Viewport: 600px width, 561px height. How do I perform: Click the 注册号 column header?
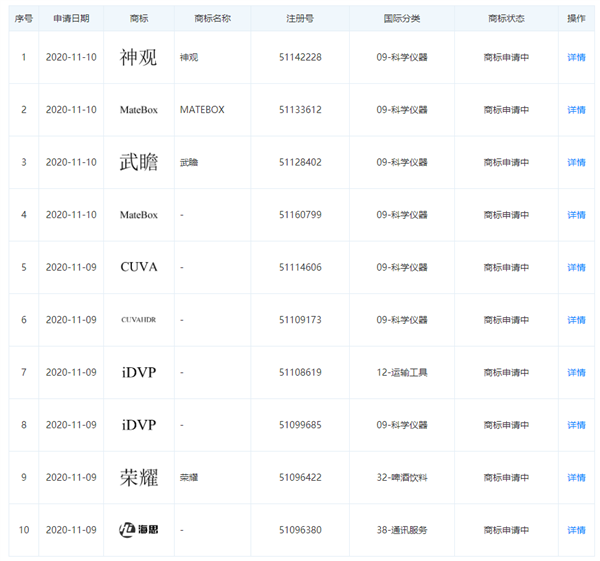(300, 19)
